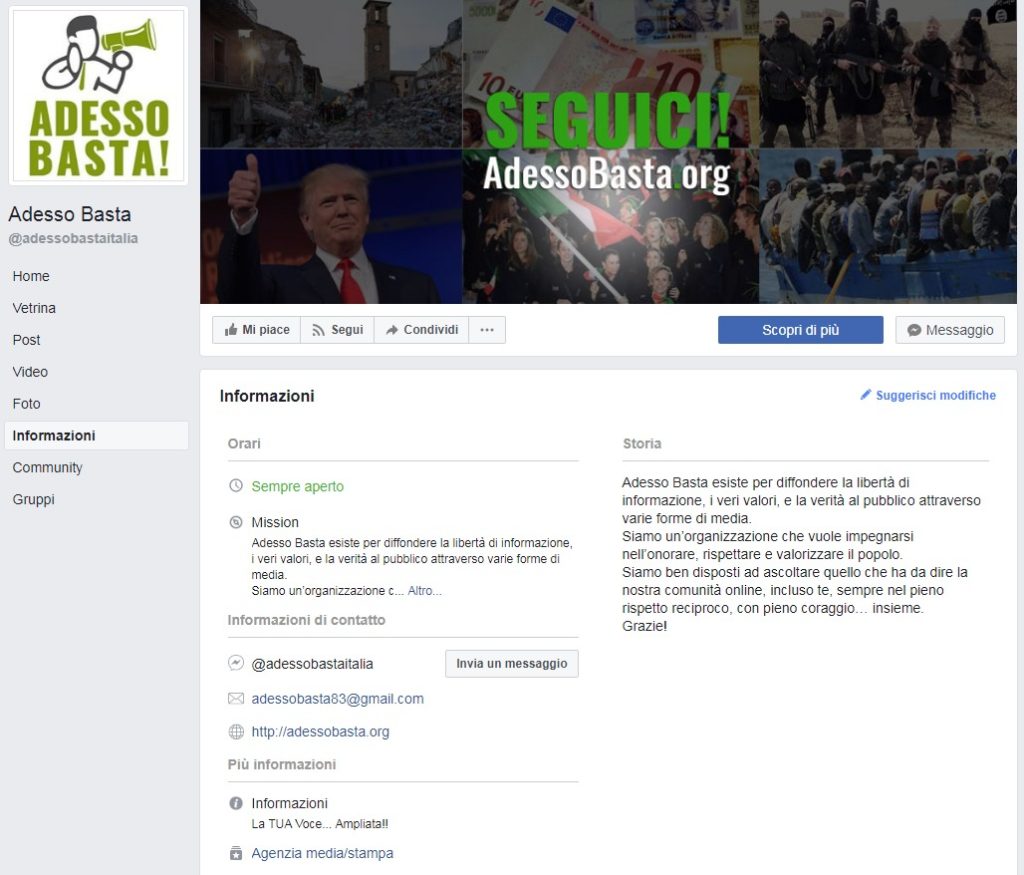Open the Agenzia media/stampa category link

323,853
